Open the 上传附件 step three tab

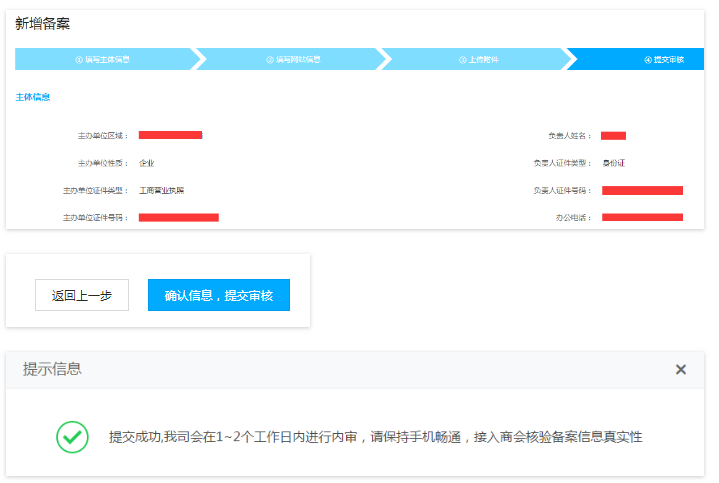pos(478,60)
